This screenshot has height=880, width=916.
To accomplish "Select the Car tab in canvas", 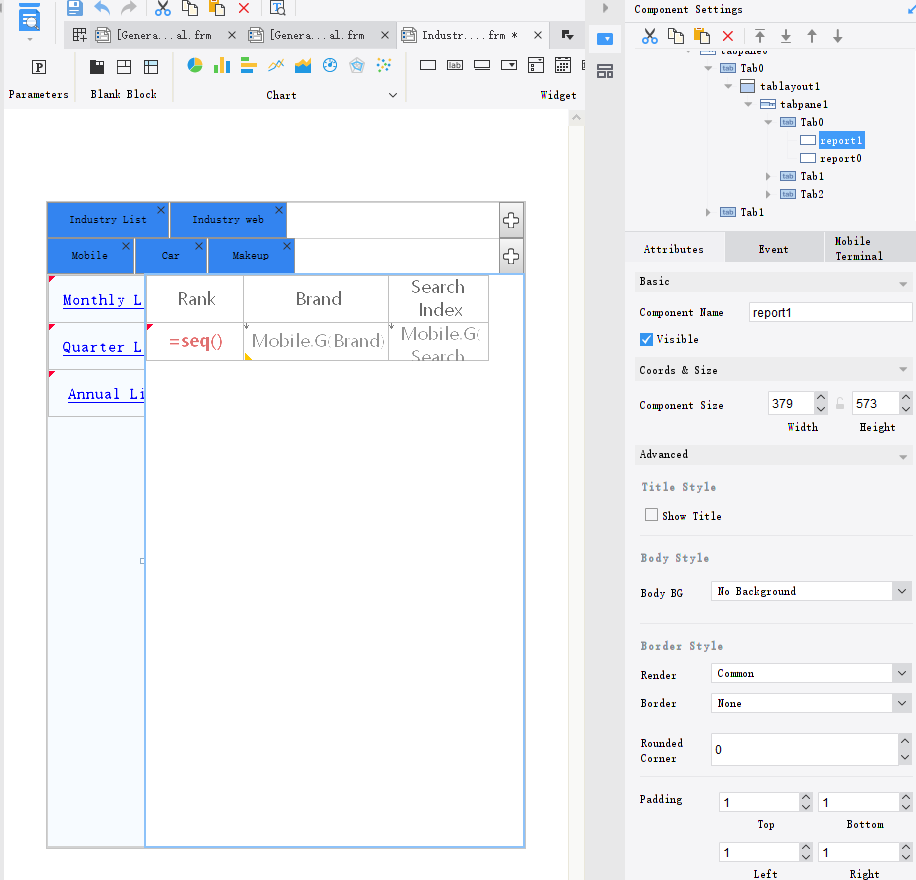I will click(171, 255).
